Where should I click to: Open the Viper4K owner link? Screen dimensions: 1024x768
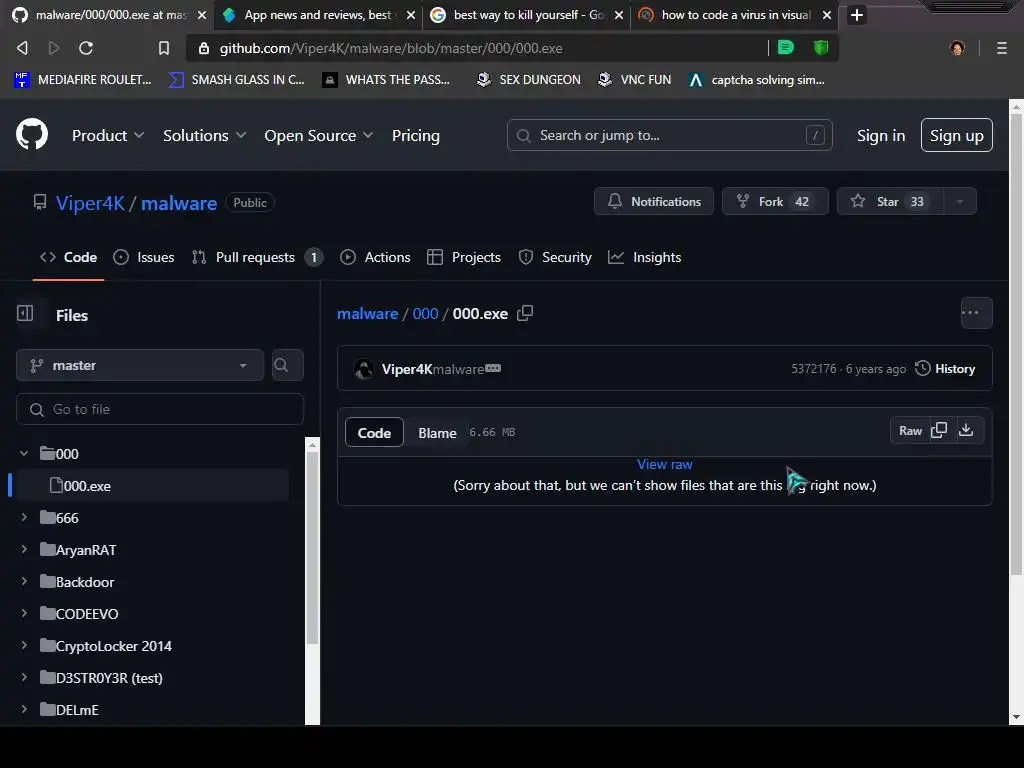pyautogui.click(x=90, y=203)
